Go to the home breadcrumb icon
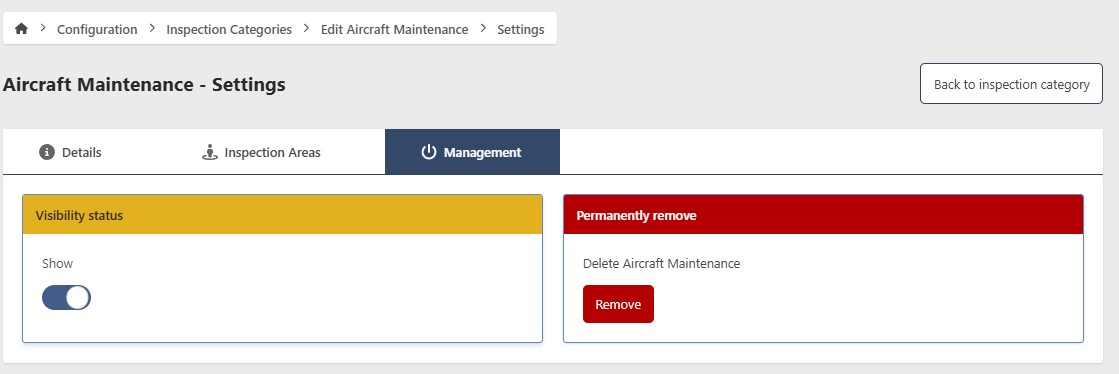The height and width of the screenshot is (374, 1119). click(21, 29)
